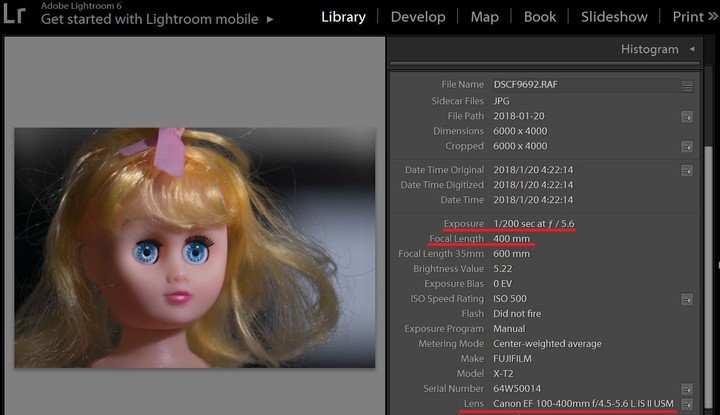Switch to the Develop module
Screen dimensions: 720x415
(418, 17)
